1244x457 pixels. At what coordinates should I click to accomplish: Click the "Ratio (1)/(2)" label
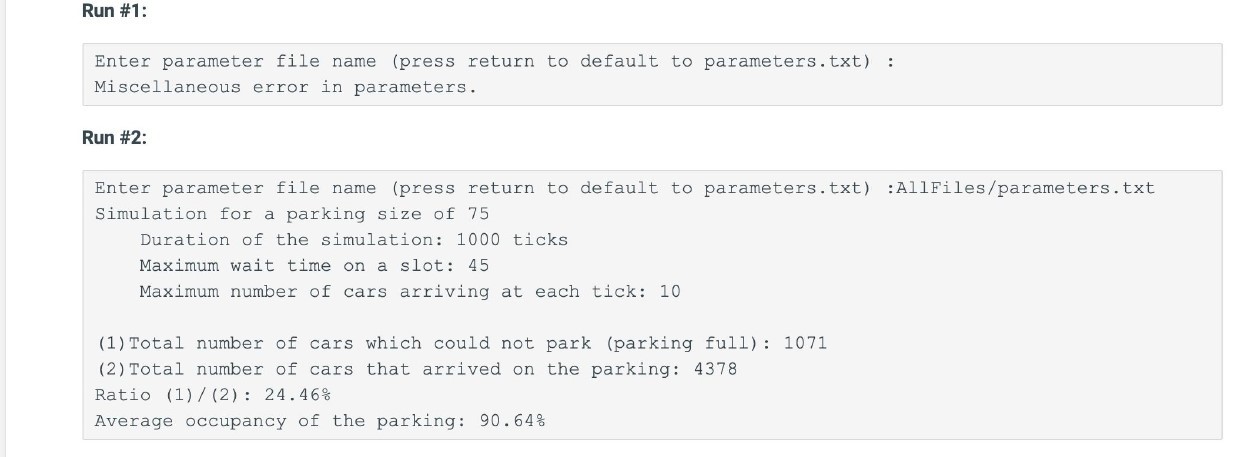click(x=174, y=395)
